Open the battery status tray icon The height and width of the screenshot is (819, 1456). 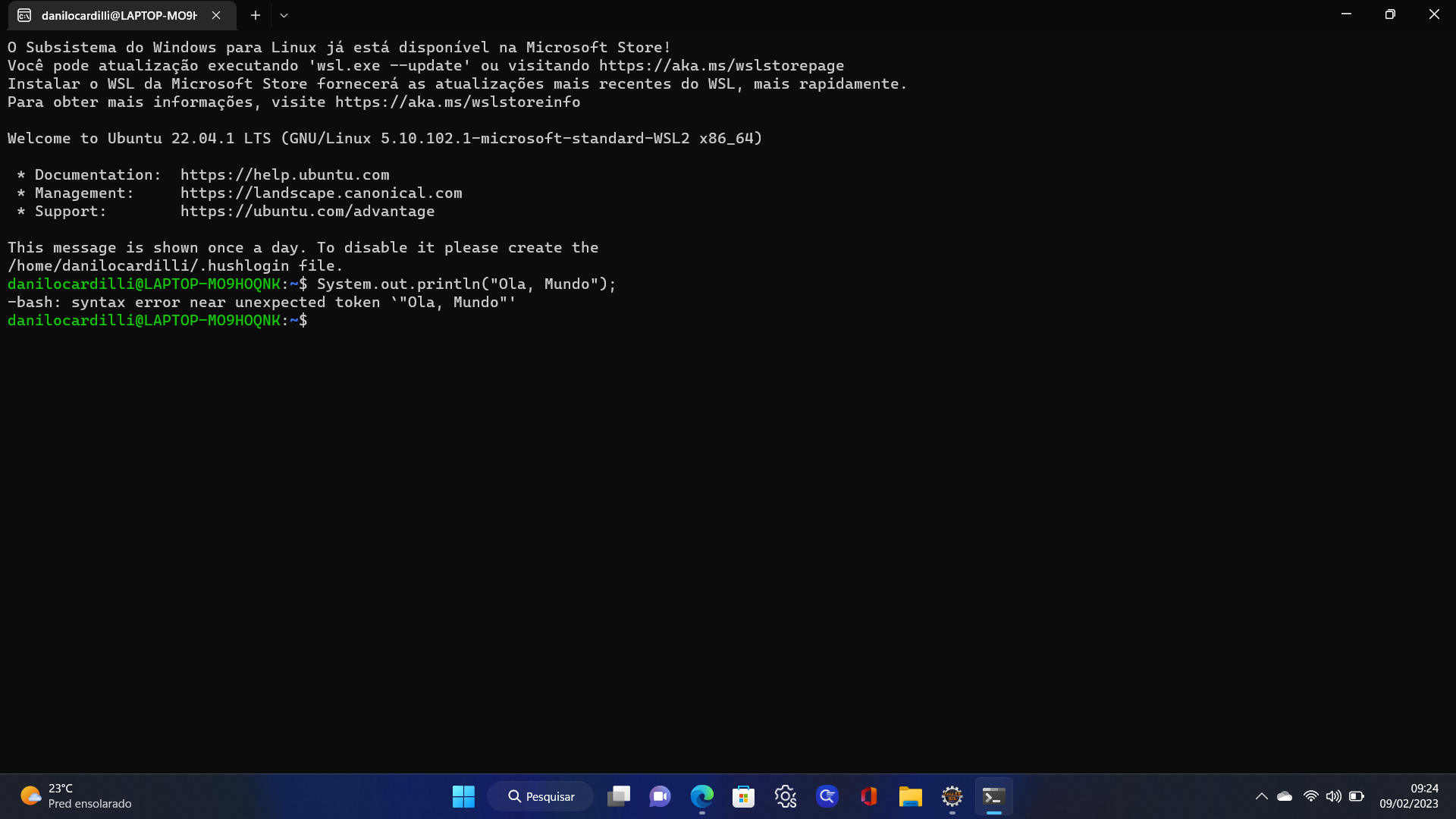point(1357,796)
